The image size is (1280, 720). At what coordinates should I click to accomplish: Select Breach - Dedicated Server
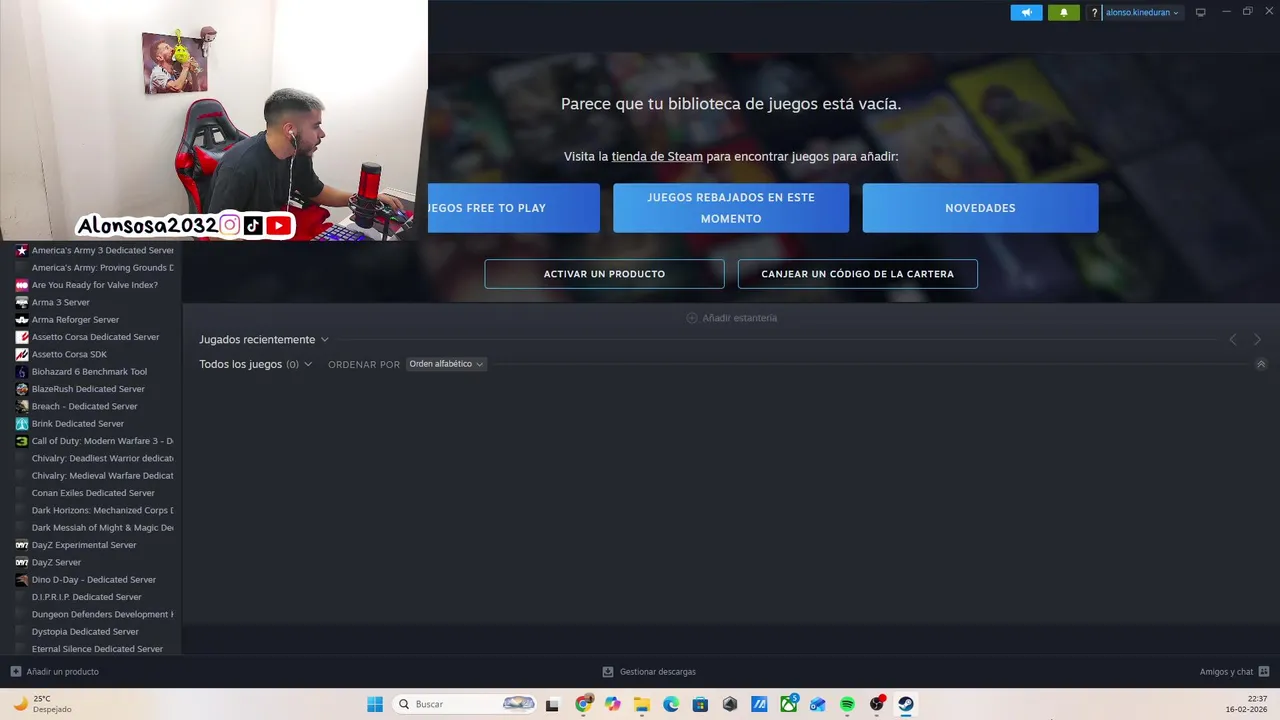pyautogui.click(x=94, y=406)
